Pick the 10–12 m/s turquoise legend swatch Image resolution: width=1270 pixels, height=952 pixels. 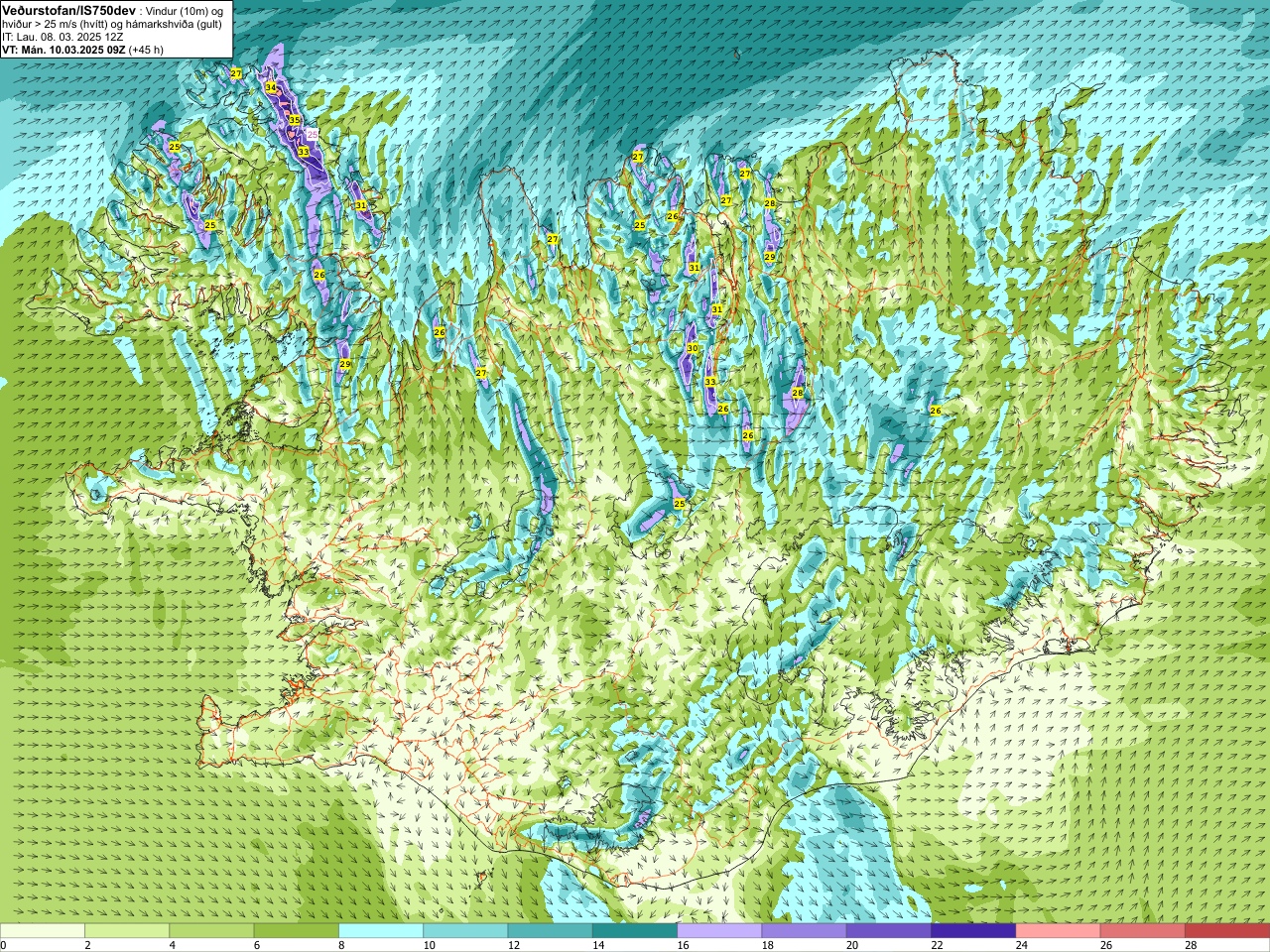[x=465, y=931]
